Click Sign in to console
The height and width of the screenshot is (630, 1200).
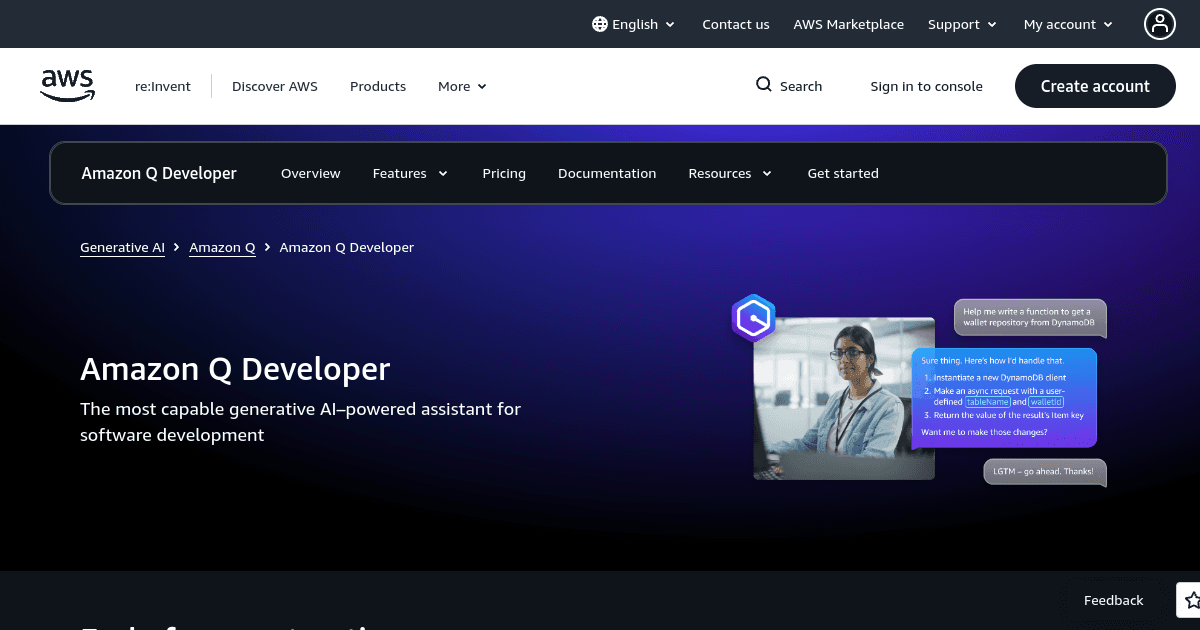926,86
